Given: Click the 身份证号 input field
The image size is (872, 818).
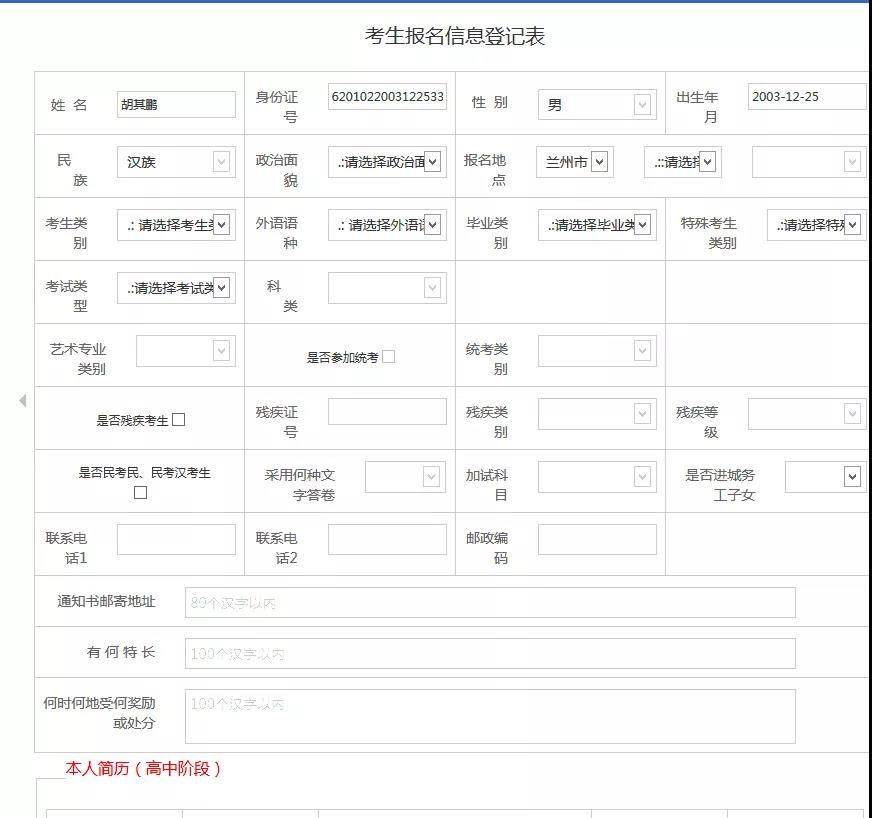Looking at the screenshot, I should (387, 96).
